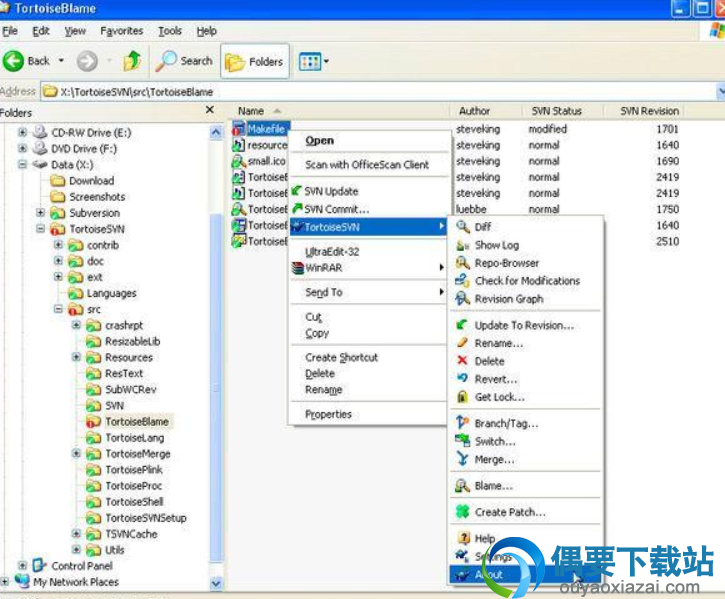Click the Get Lock padlock icon
725x599 pixels.
462,396
